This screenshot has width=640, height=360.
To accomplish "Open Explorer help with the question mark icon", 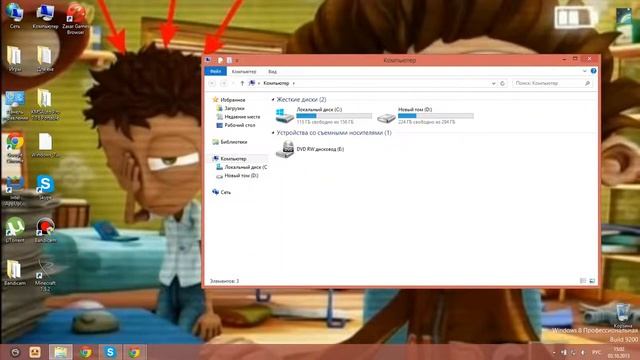I will tap(593, 71).
